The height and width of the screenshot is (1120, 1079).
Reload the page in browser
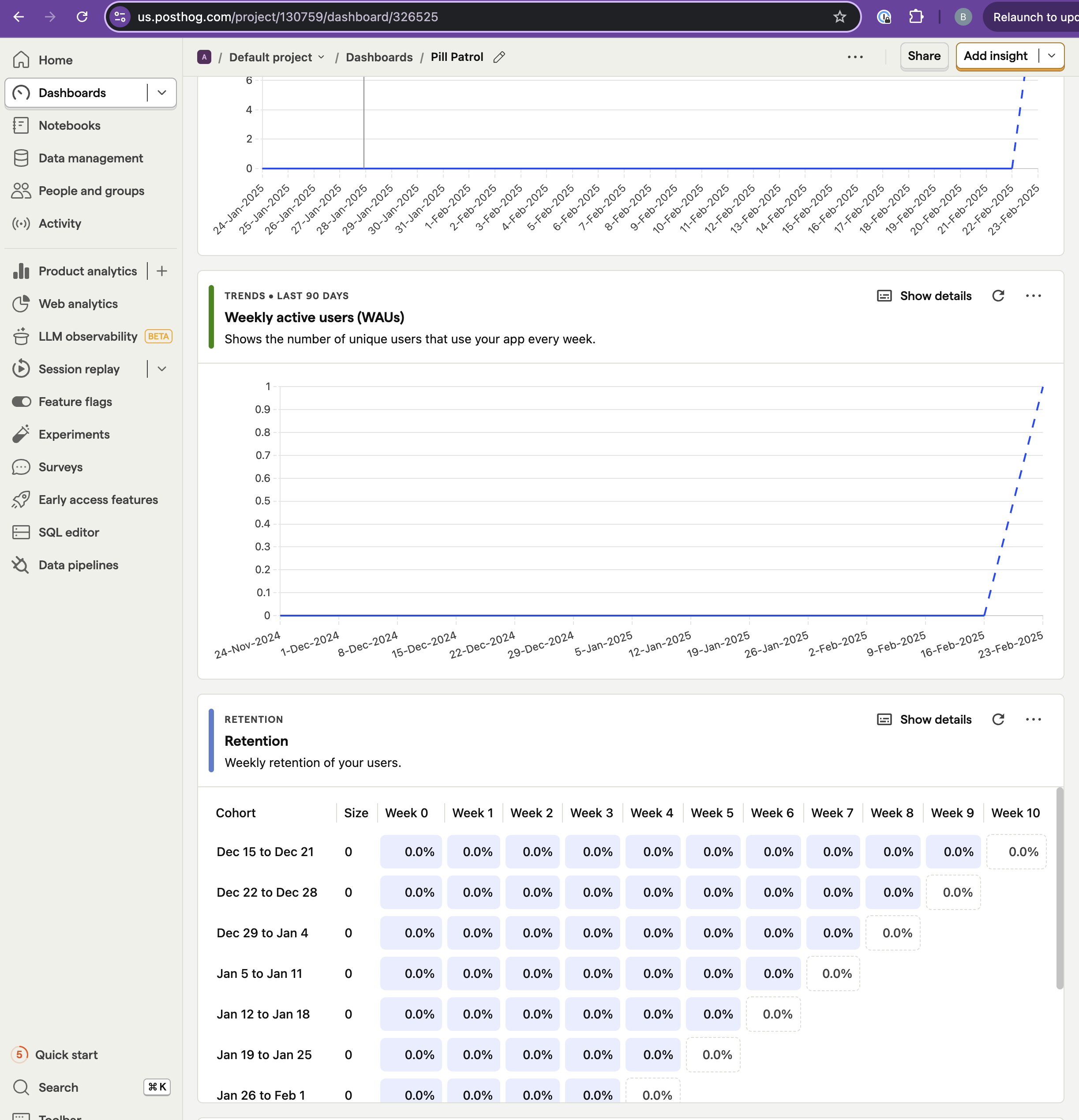click(82, 17)
